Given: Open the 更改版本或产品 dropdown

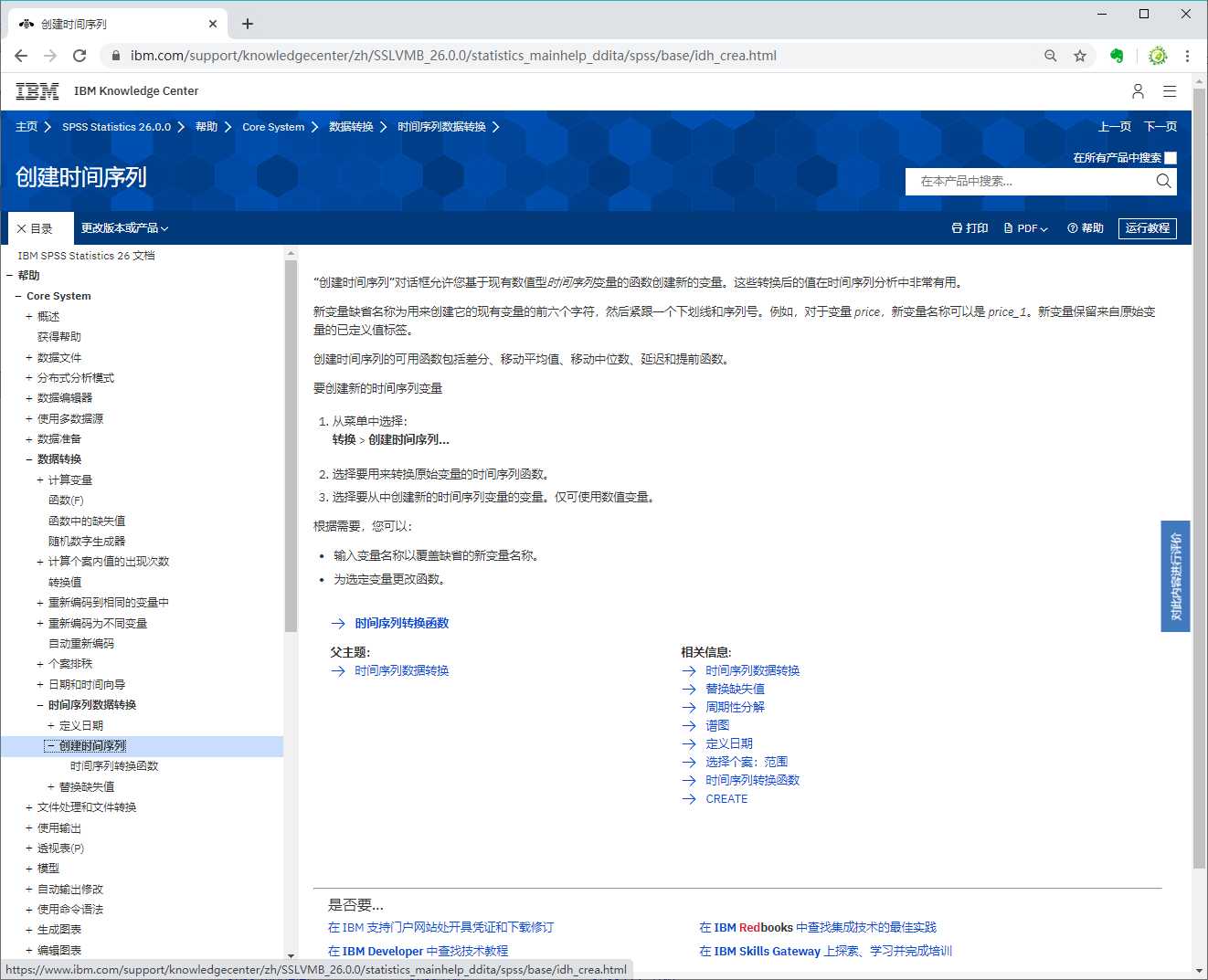Looking at the screenshot, I should pyautogui.click(x=125, y=228).
